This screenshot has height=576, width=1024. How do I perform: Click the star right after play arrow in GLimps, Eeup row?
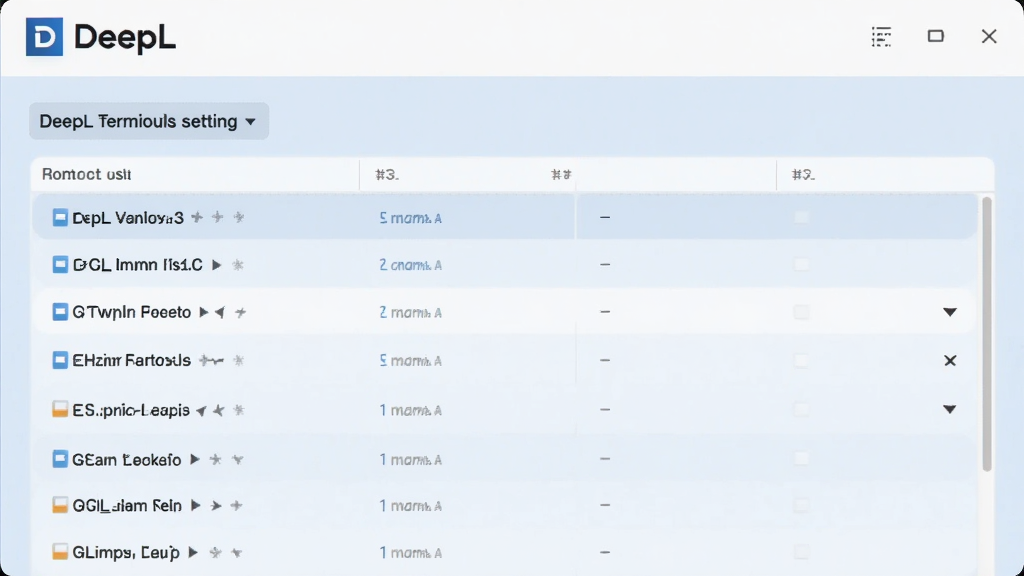click(x=215, y=552)
